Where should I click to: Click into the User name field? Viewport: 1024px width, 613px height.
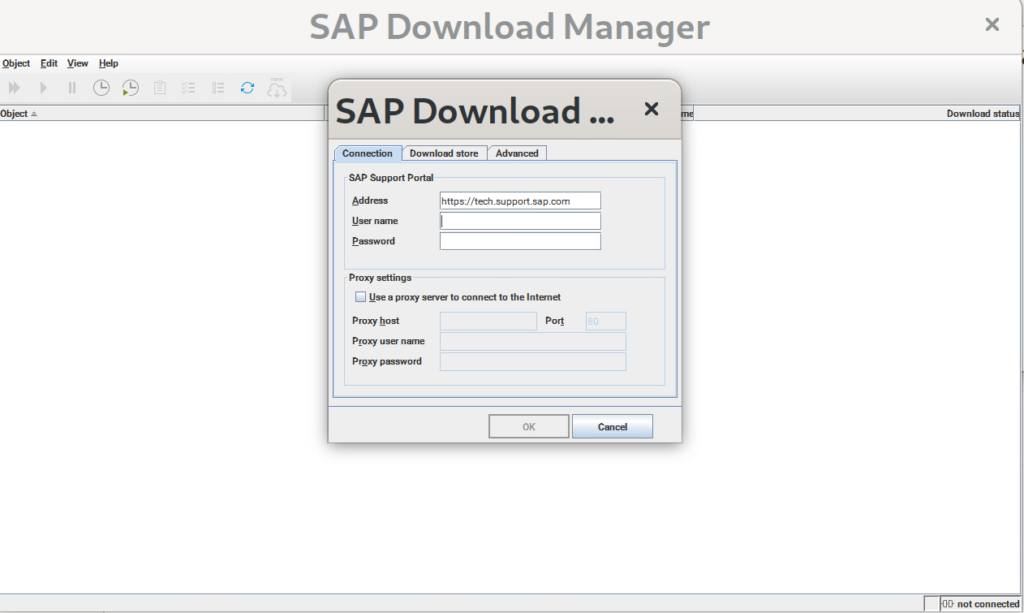click(x=520, y=221)
